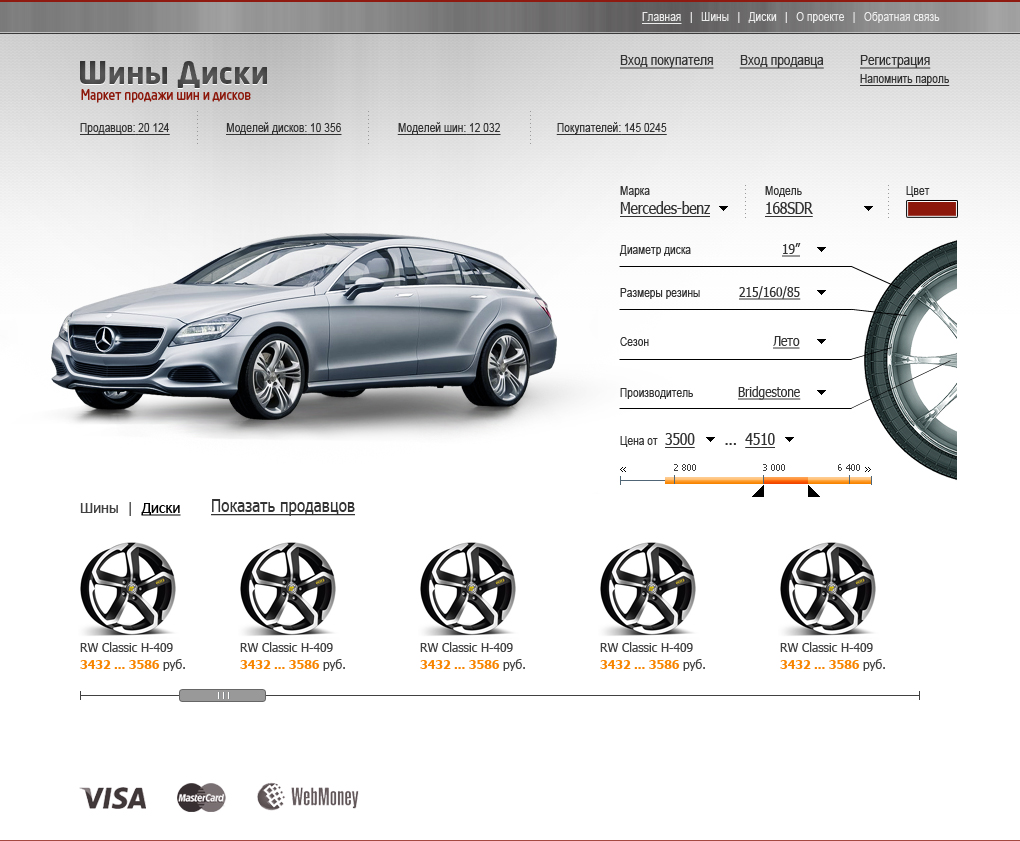Viewport: 1020px width, 841px height.
Task: Open the Регистрация link
Action: [x=894, y=60]
